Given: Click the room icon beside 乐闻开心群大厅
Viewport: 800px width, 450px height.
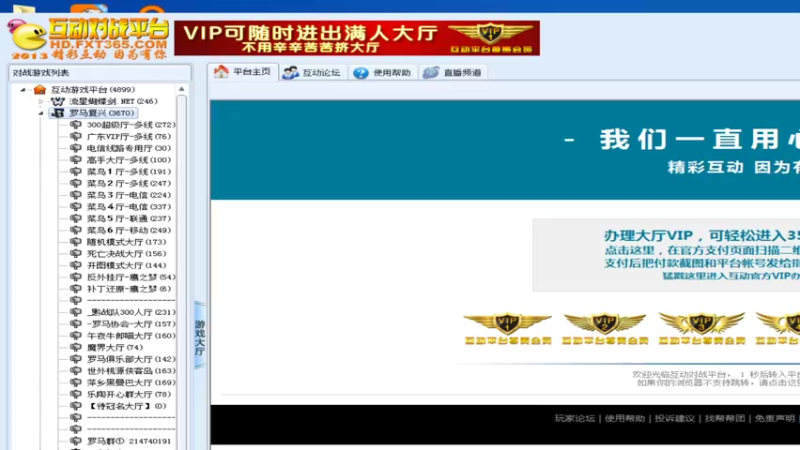Looking at the screenshot, I should pos(76,394).
